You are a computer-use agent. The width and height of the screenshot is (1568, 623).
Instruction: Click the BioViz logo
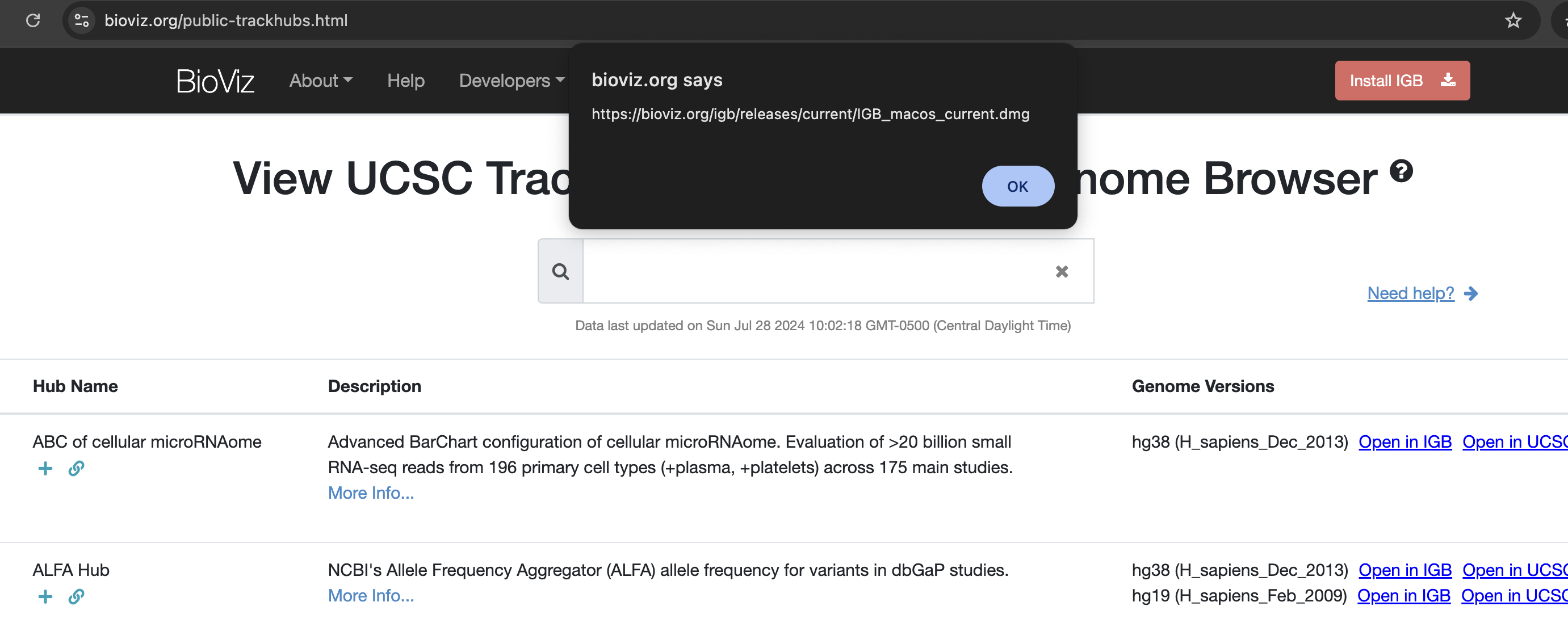pyautogui.click(x=215, y=81)
